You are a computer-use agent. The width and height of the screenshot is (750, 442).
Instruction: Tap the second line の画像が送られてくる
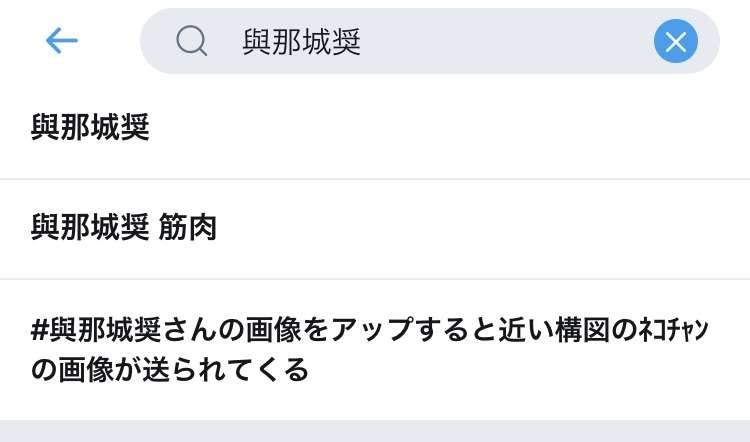tap(170, 370)
